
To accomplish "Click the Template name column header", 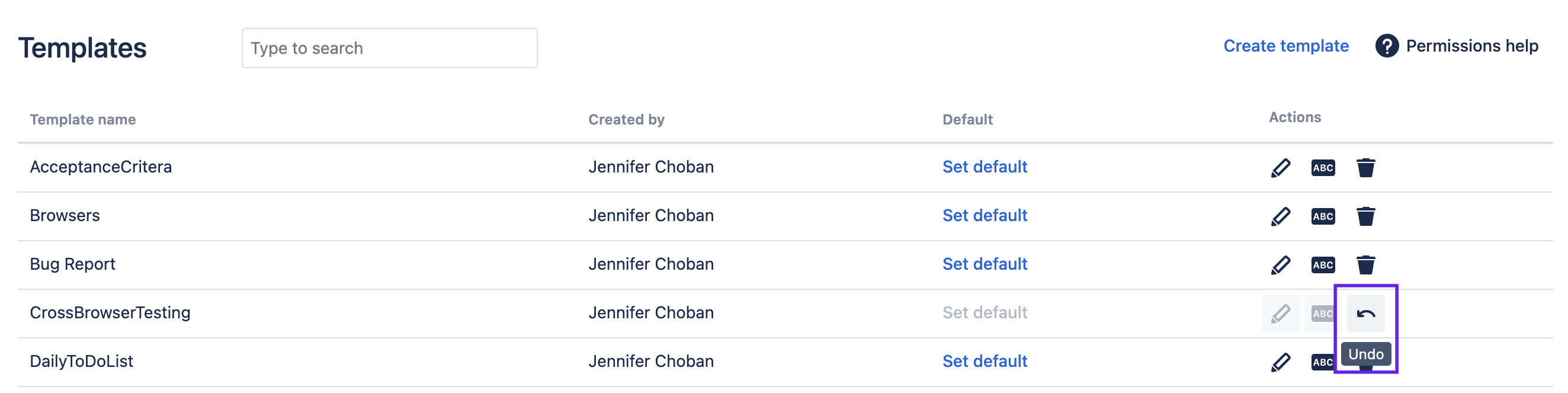I will tap(83, 119).
